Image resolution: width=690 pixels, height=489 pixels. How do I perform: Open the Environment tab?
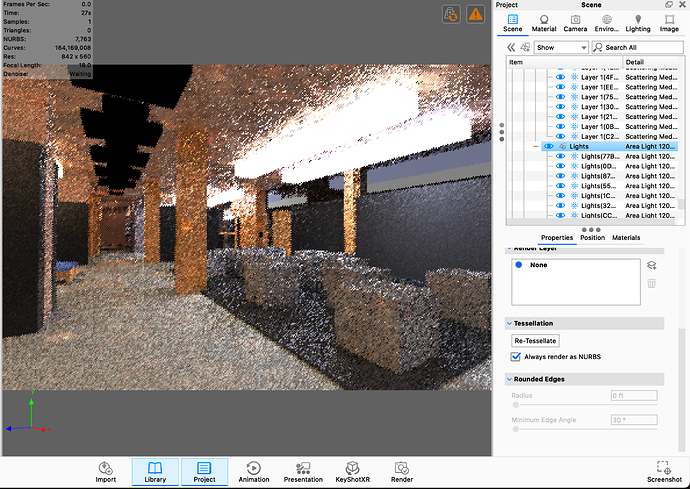pos(607,23)
